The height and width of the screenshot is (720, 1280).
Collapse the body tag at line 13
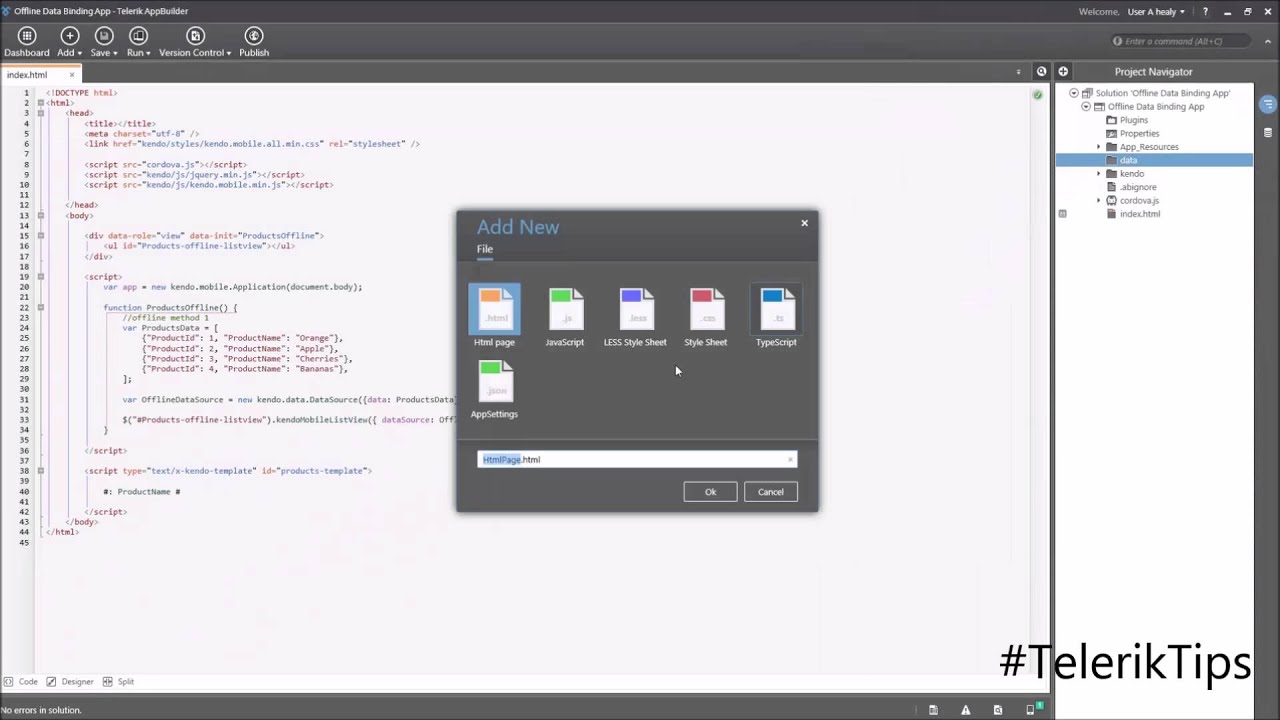pos(41,215)
